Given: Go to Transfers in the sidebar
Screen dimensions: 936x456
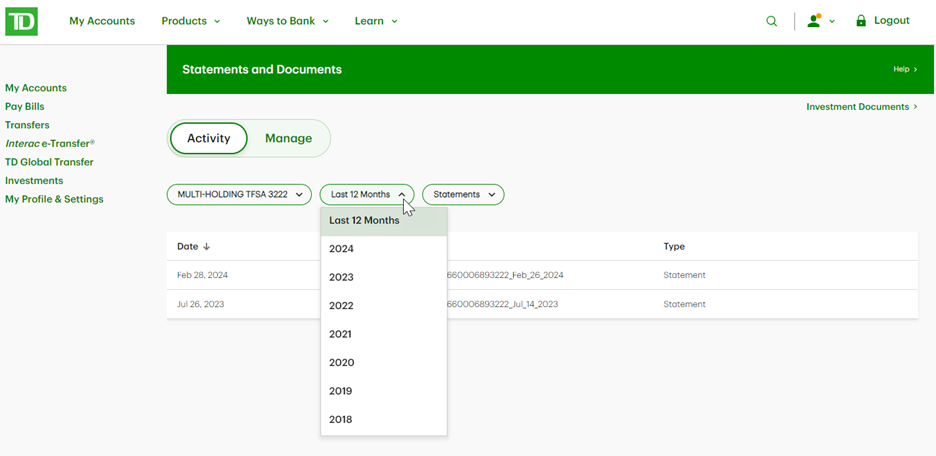Looking at the screenshot, I should (27, 125).
